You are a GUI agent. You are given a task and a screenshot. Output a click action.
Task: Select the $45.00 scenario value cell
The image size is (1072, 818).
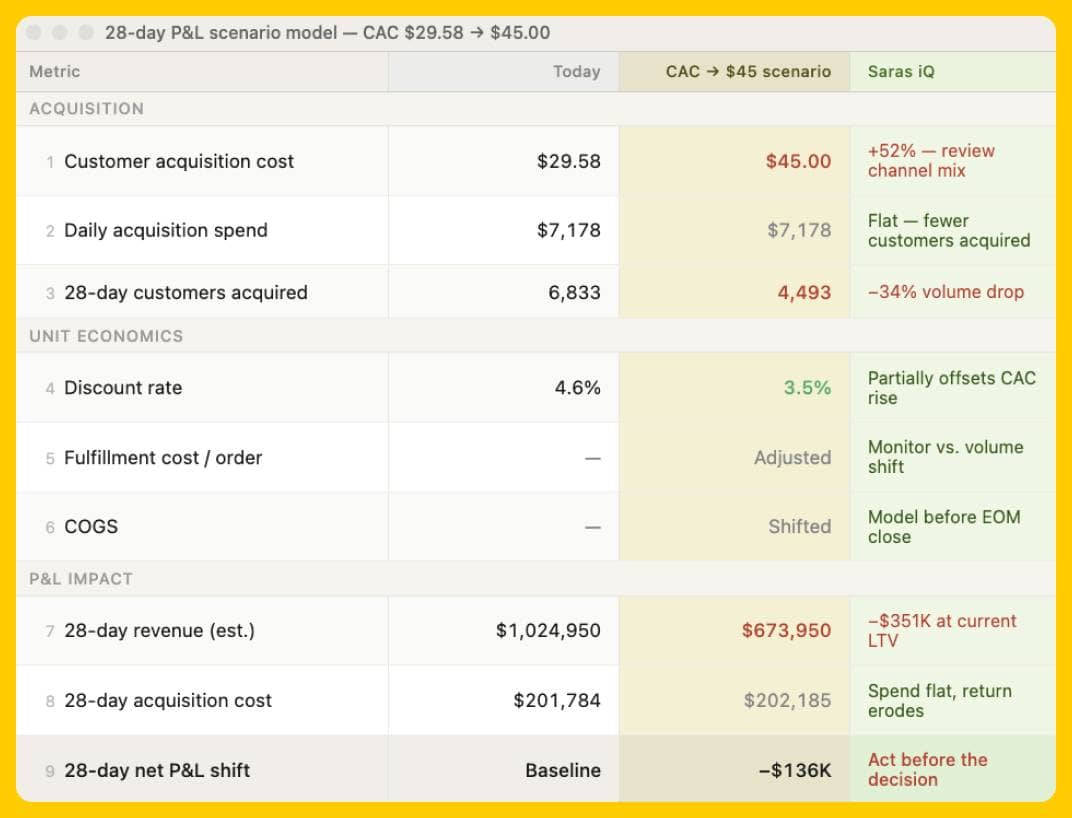[x=798, y=161]
